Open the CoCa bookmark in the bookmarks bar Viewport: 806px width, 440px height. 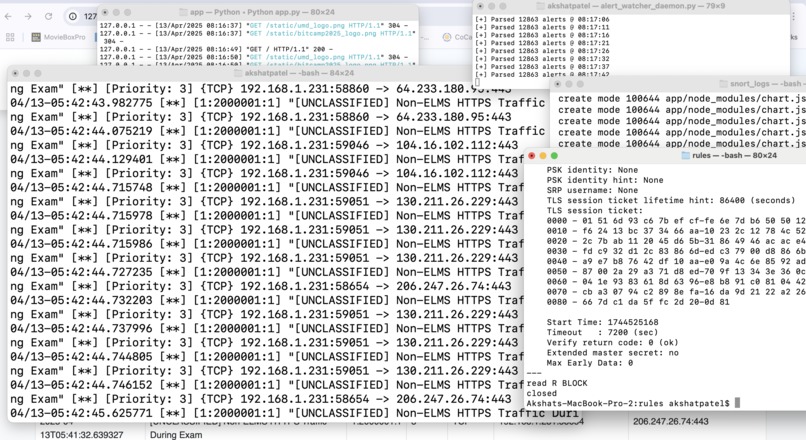point(457,37)
